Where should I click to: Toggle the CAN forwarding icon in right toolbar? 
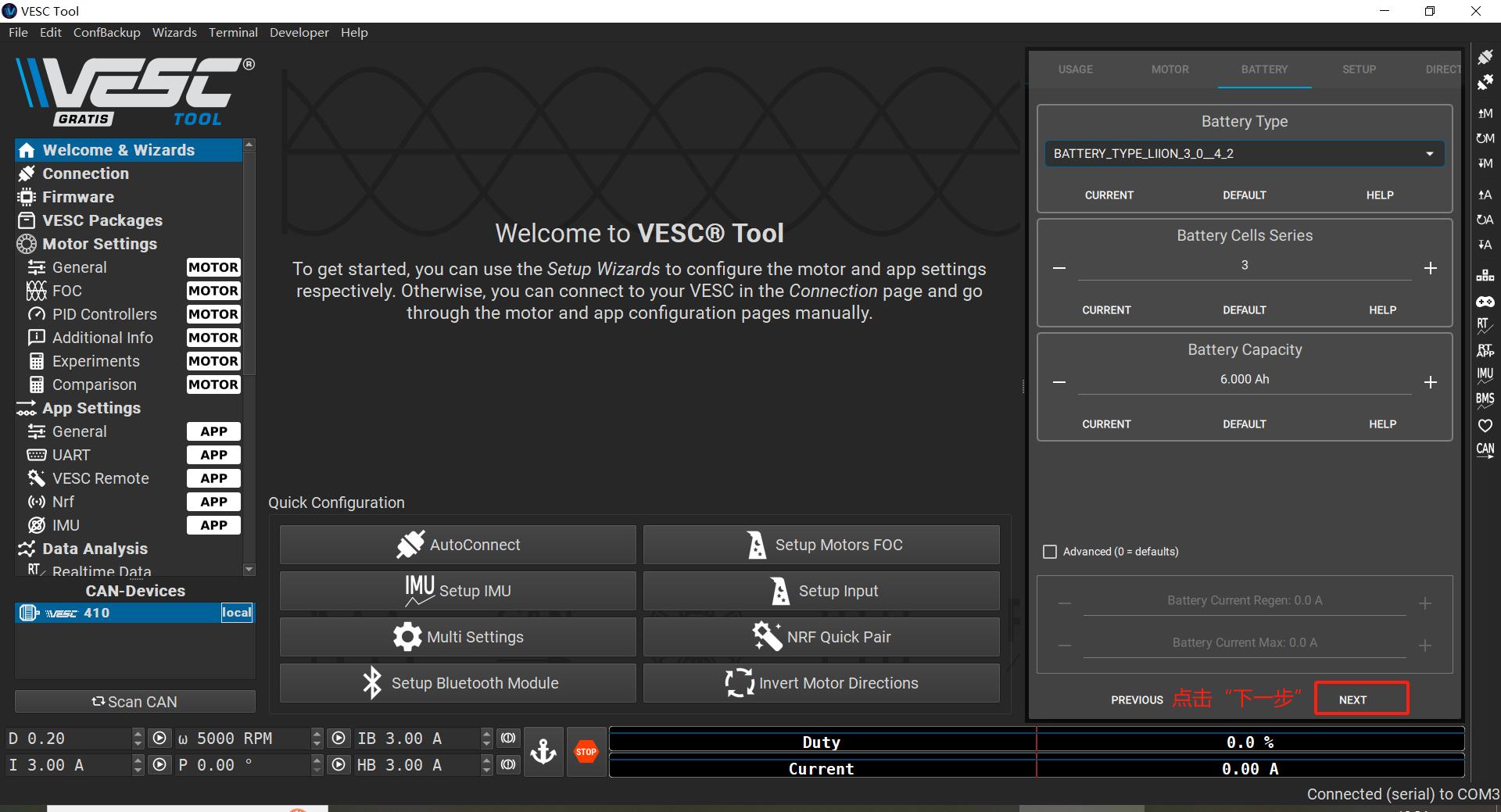pos(1485,450)
